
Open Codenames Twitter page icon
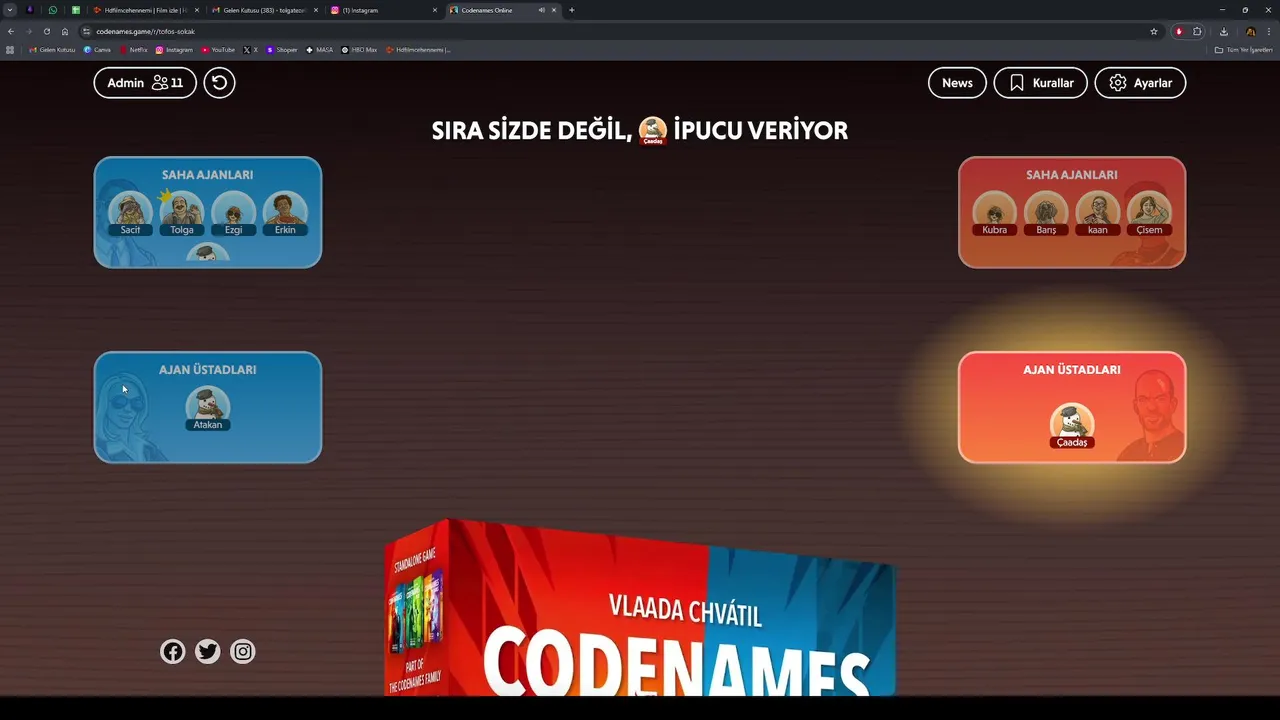pos(208,652)
